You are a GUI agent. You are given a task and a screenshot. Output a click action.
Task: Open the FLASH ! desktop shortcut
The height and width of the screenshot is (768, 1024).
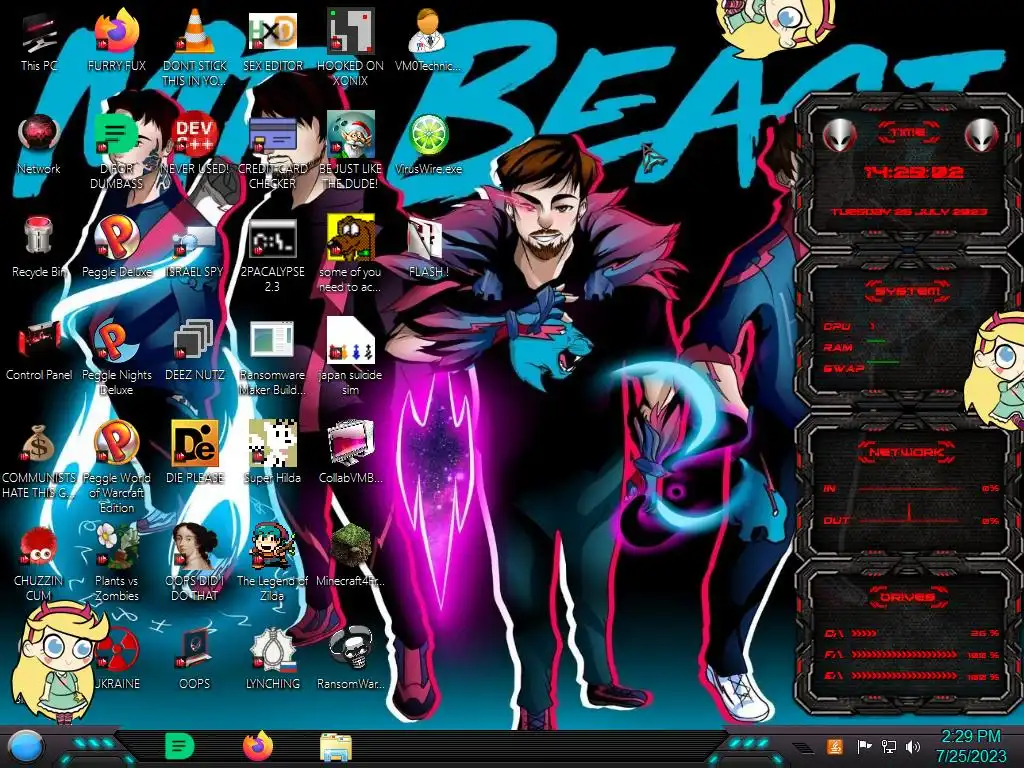click(x=428, y=248)
